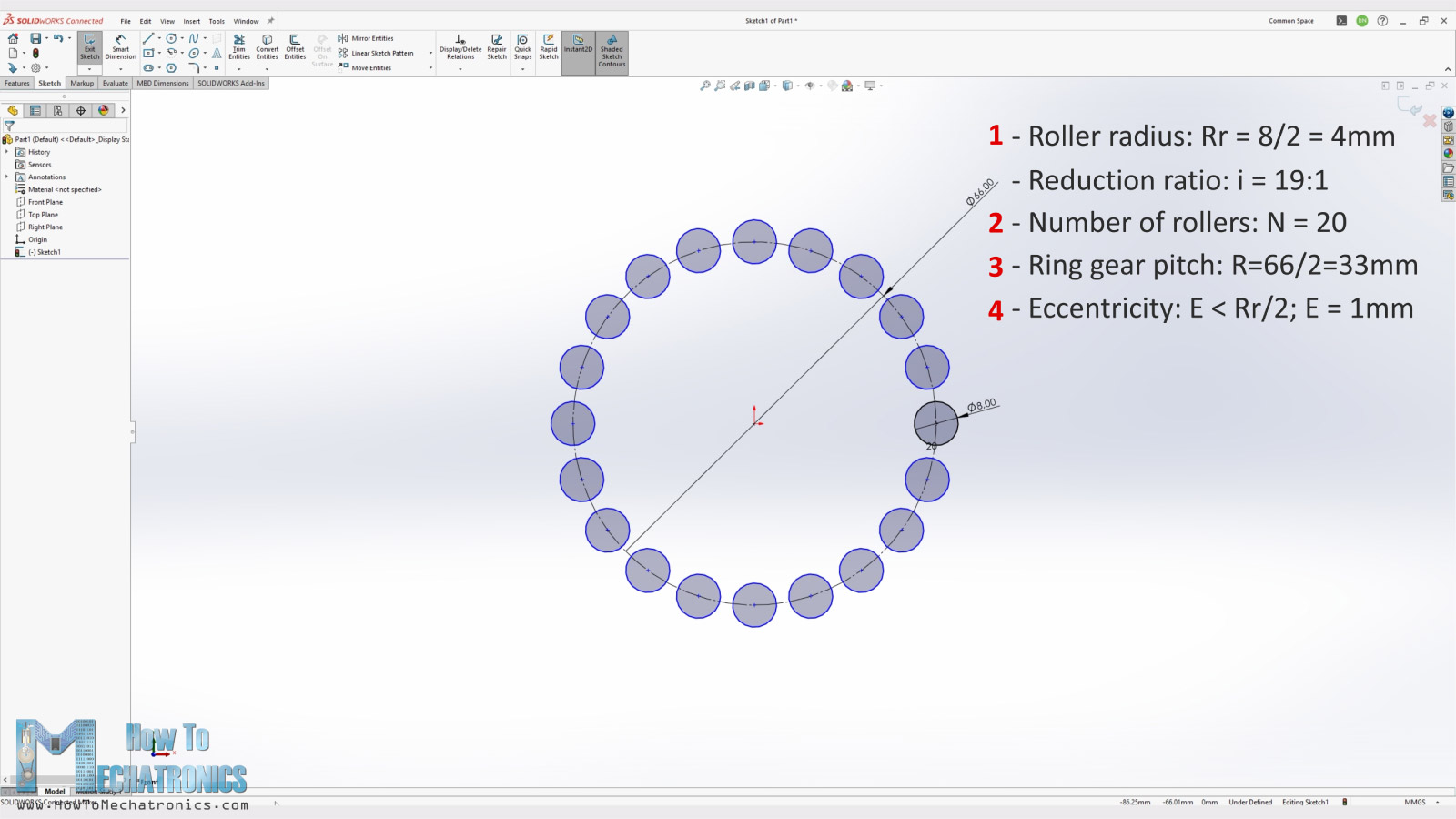Expand the Annotations folder
The width and height of the screenshot is (1456, 819).
7,177
